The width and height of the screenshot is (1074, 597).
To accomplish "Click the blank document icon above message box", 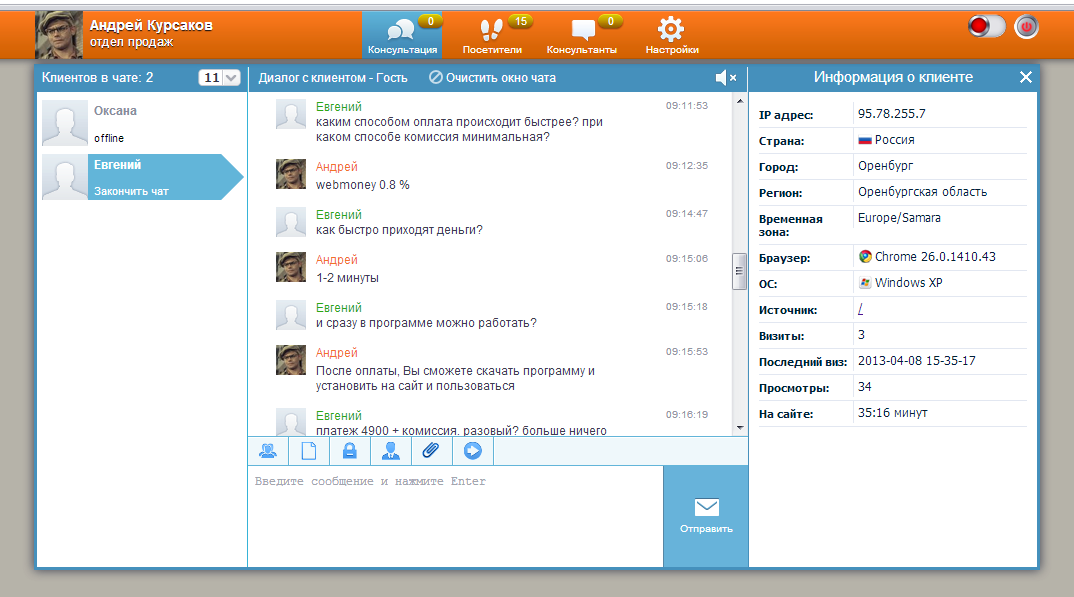I will 308,451.
